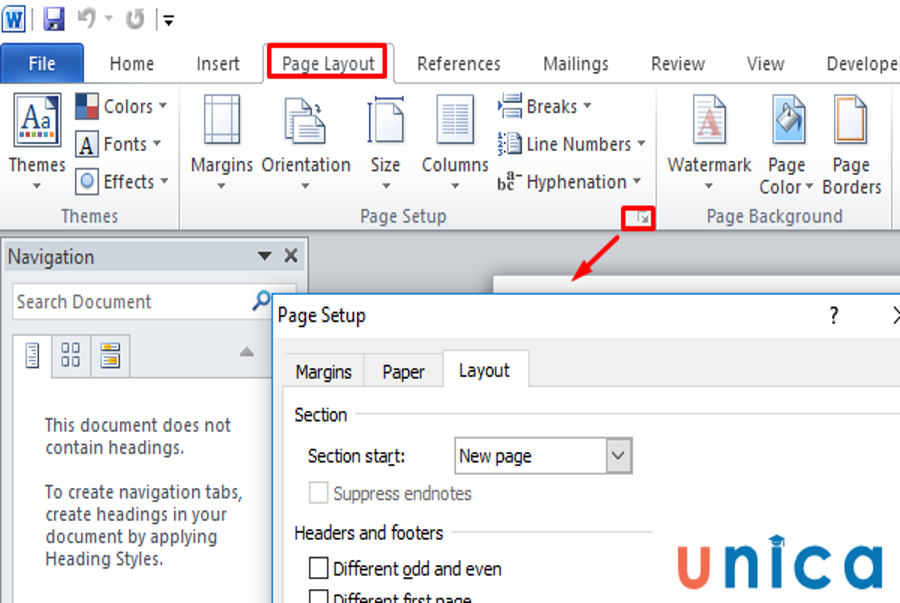Open the Undo history dropdown arrow
The width and height of the screenshot is (900, 603).
click(x=109, y=19)
